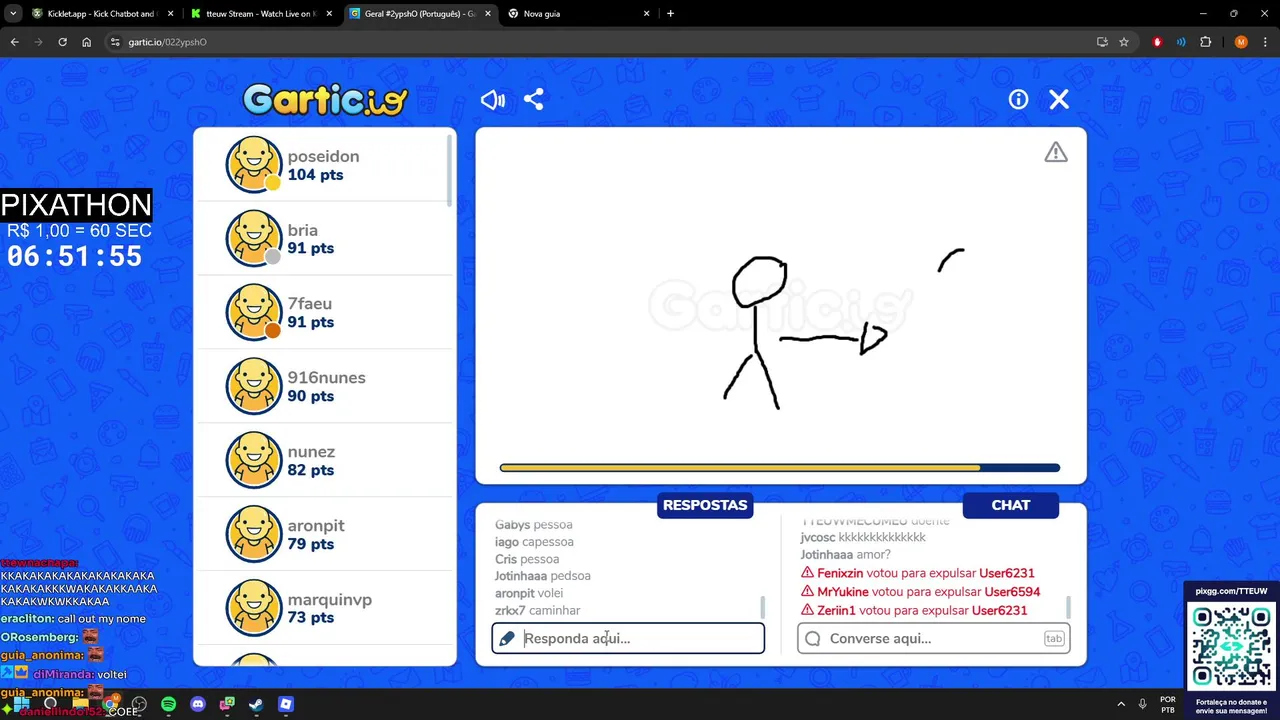Viewport: 1280px width, 720px height.
Task: Click aronpit's player avatar
Action: 254,534
